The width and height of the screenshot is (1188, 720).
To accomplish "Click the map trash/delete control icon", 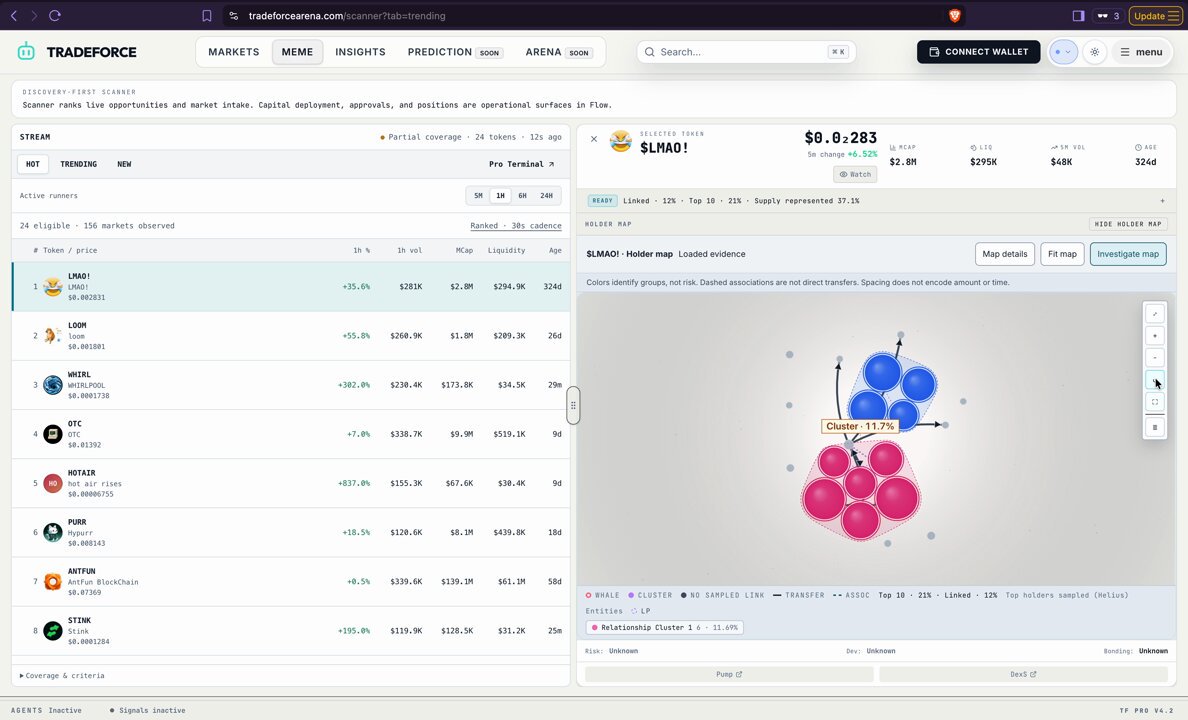I will click(1155, 427).
